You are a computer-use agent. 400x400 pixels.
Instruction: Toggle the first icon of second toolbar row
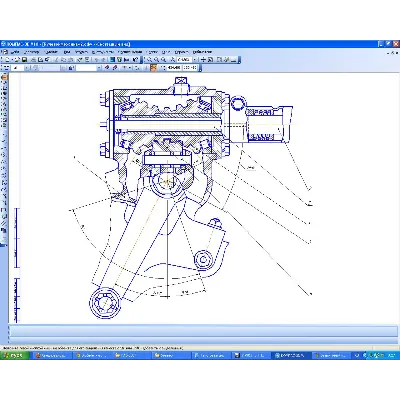[6, 68]
